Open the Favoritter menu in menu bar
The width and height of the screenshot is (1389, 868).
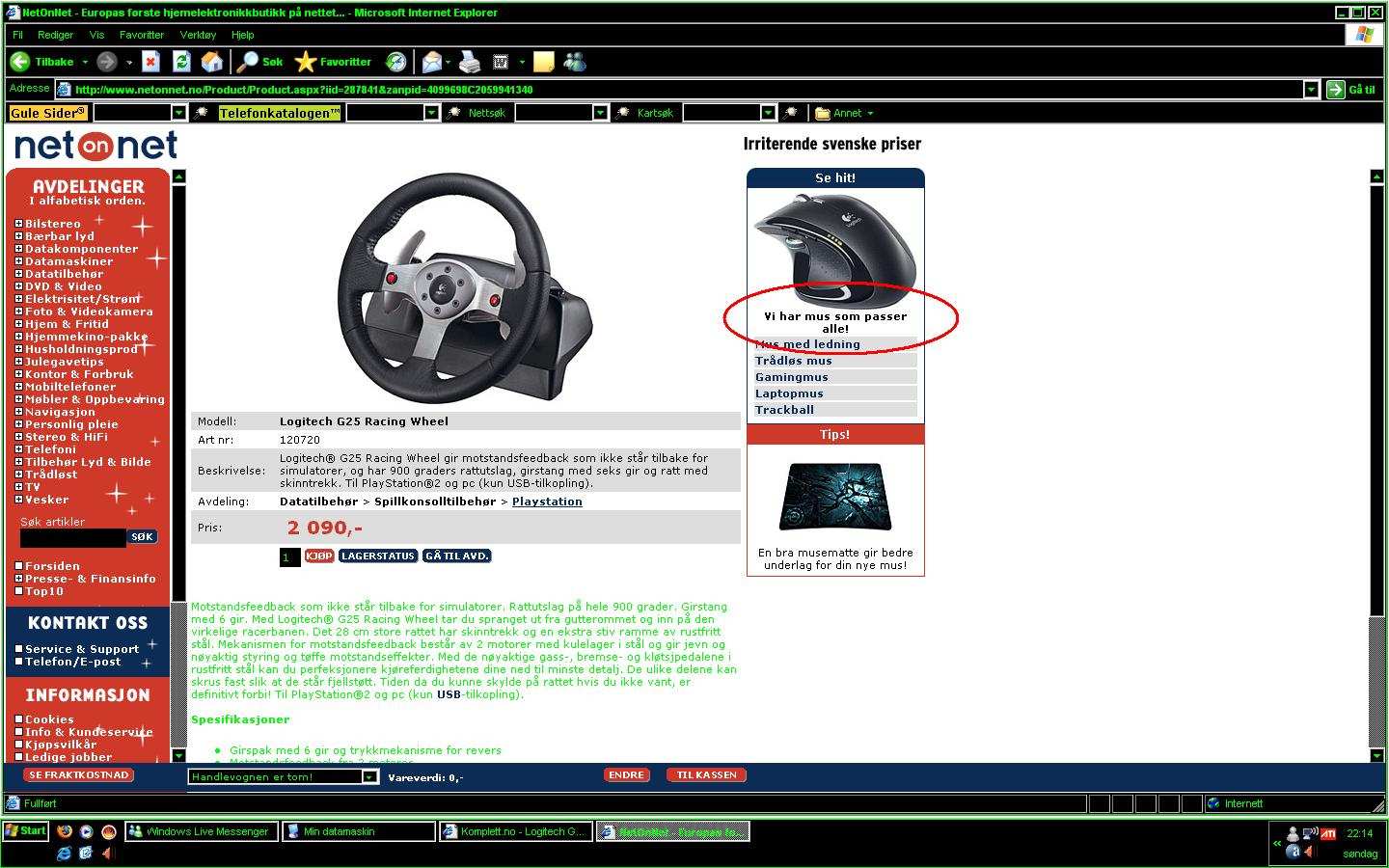click(141, 35)
